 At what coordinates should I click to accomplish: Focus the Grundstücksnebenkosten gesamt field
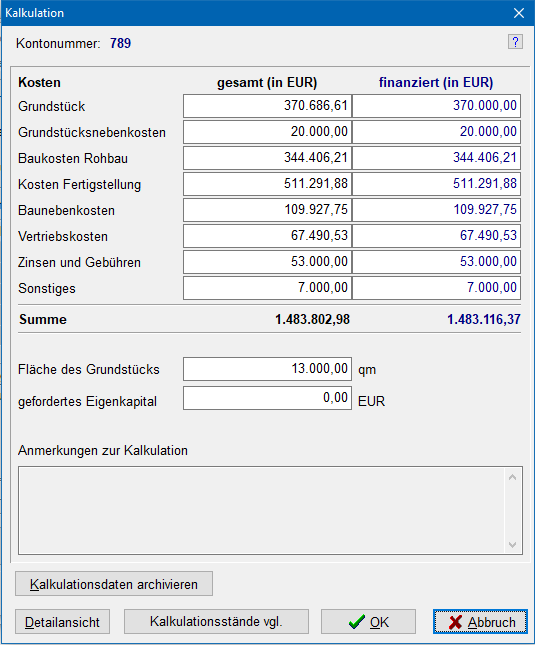[x=267, y=132]
